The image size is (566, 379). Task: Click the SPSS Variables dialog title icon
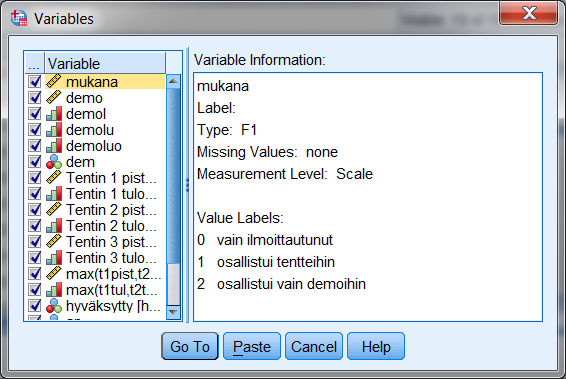[x=19, y=18]
